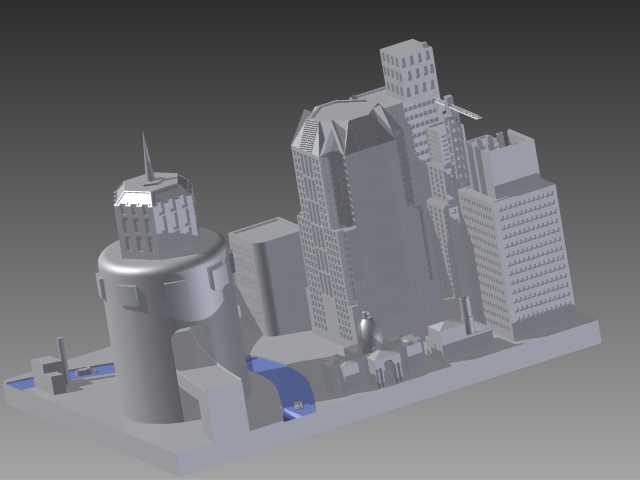Screen dimensions: 640x480
Task: Select the highlighted white roof edge of the tower top
Action: [133, 199]
